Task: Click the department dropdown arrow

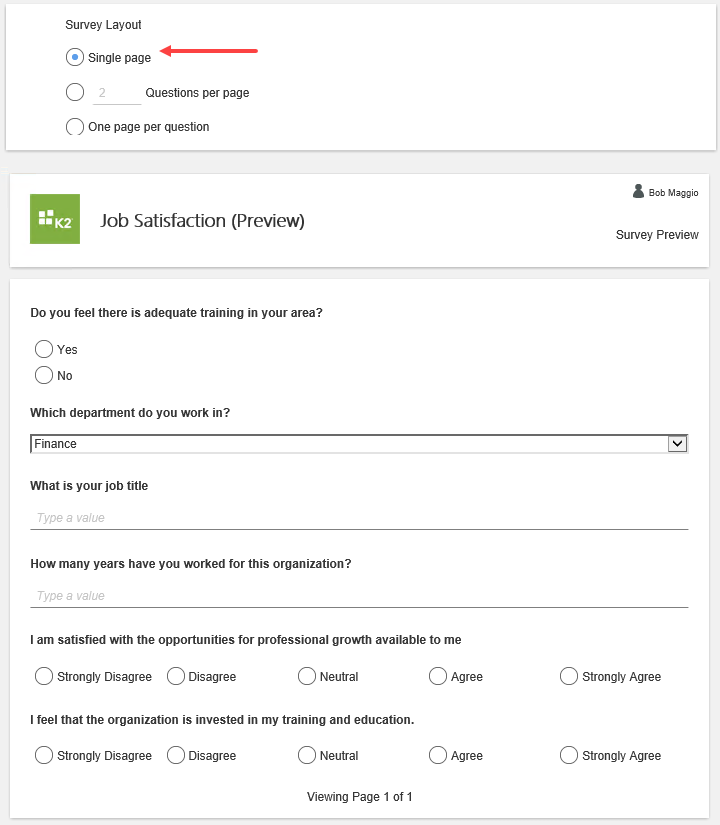Action: tap(677, 444)
